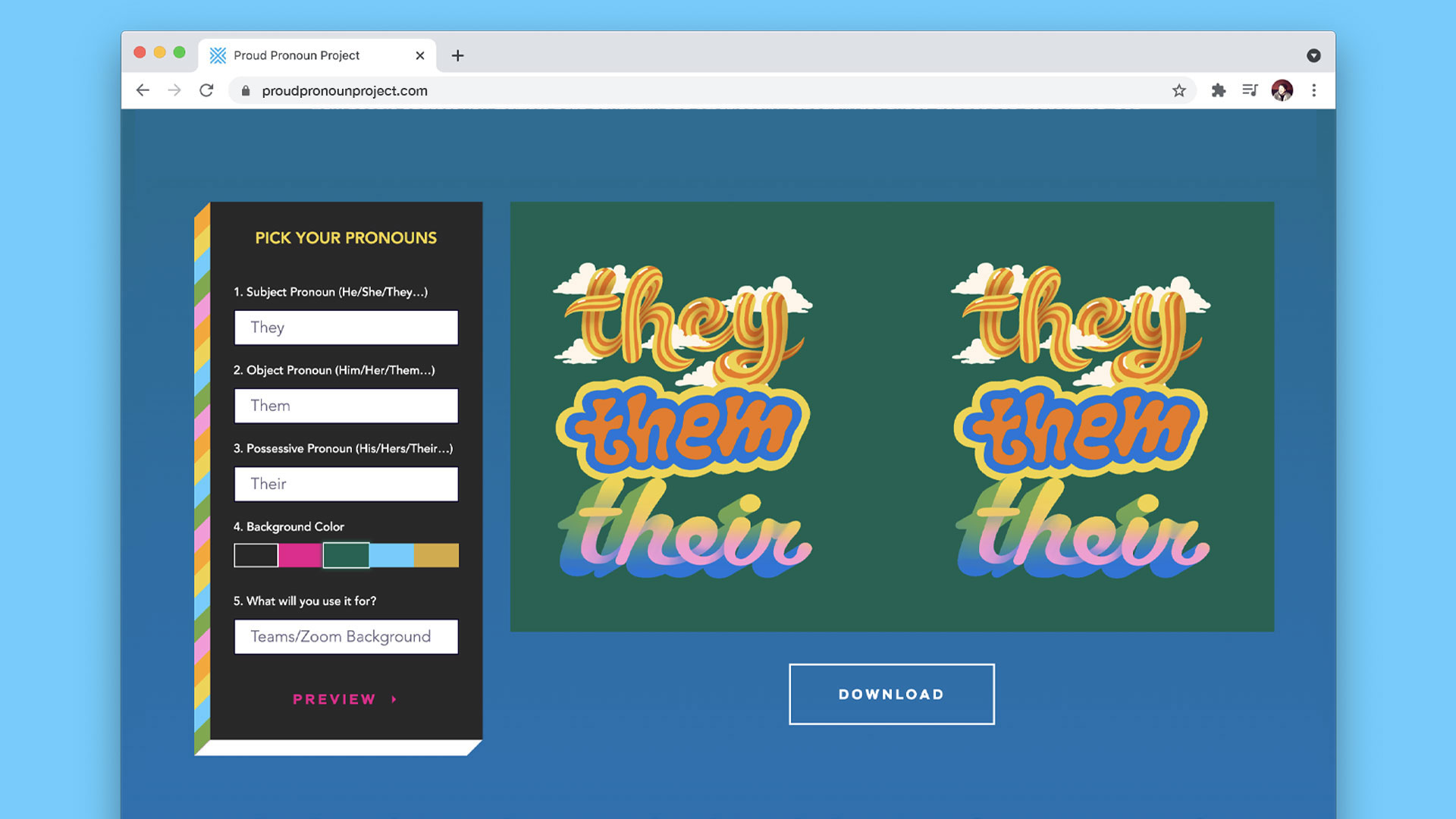Click the browser forward arrow
This screenshot has height=819, width=1456.
(174, 90)
